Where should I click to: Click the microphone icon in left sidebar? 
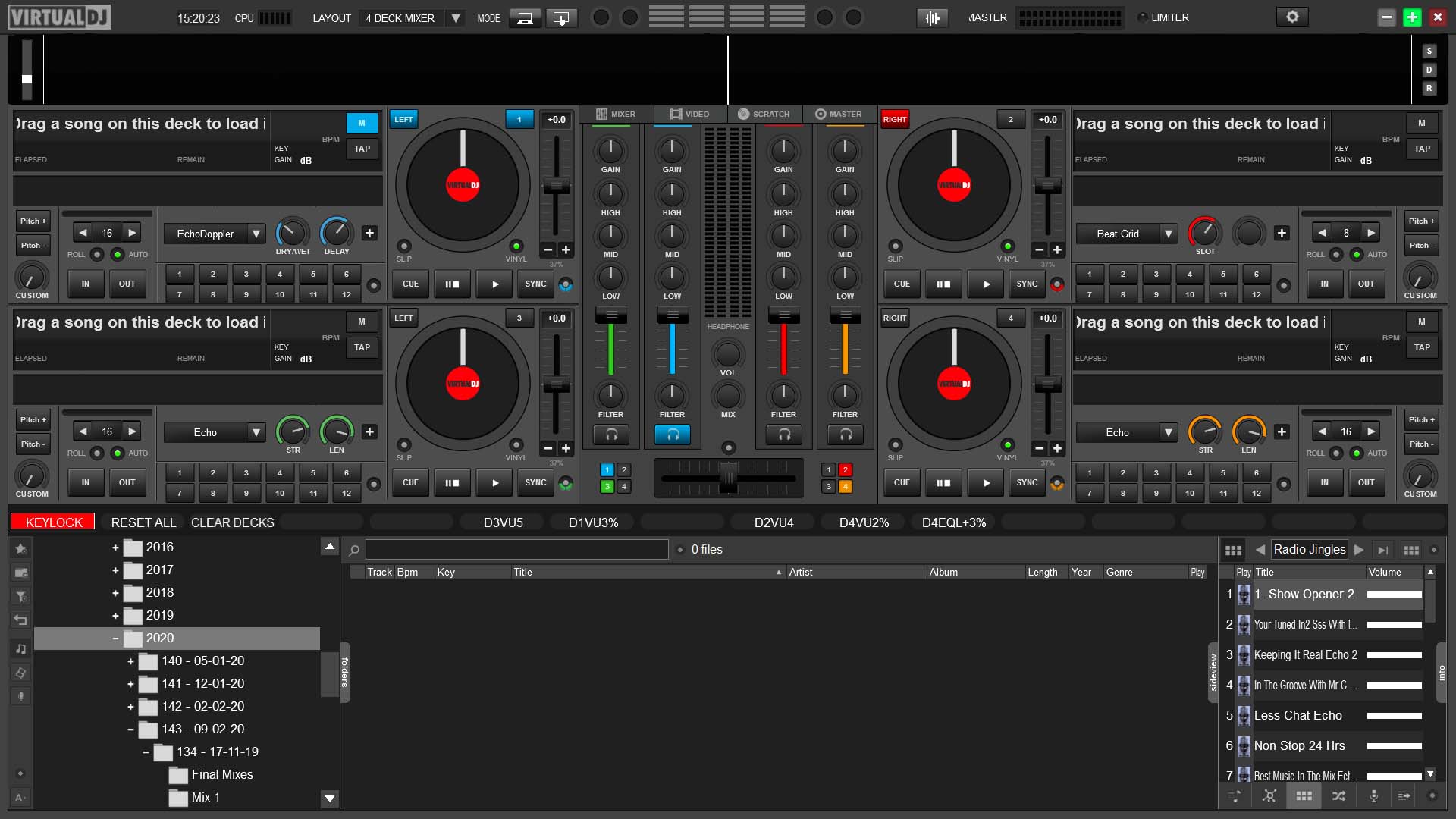click(21, 696)
